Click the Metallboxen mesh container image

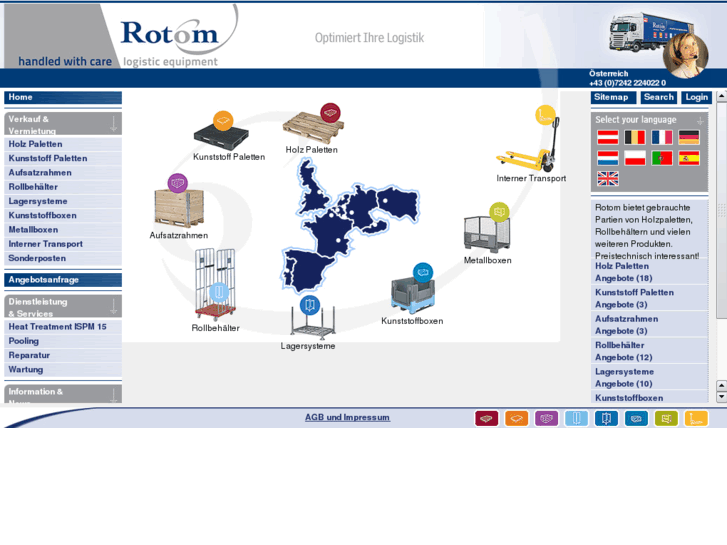(487, 234)
